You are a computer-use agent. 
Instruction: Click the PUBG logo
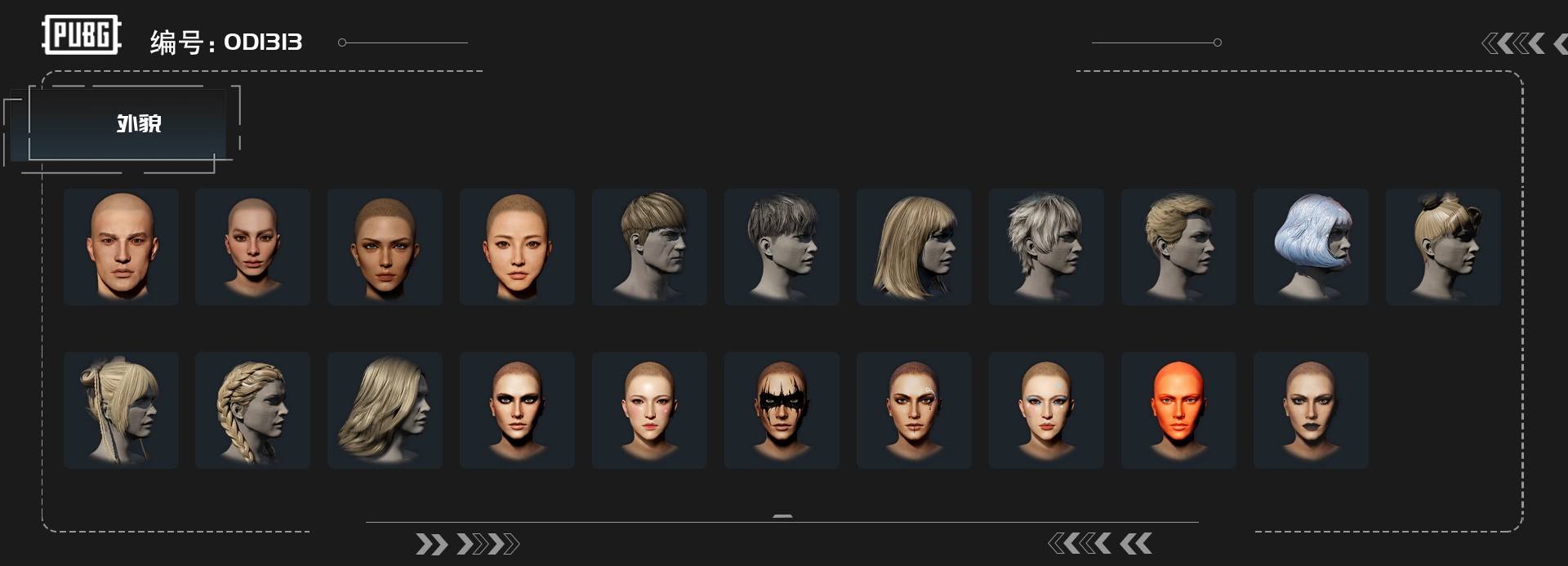(x=82, y=35)
